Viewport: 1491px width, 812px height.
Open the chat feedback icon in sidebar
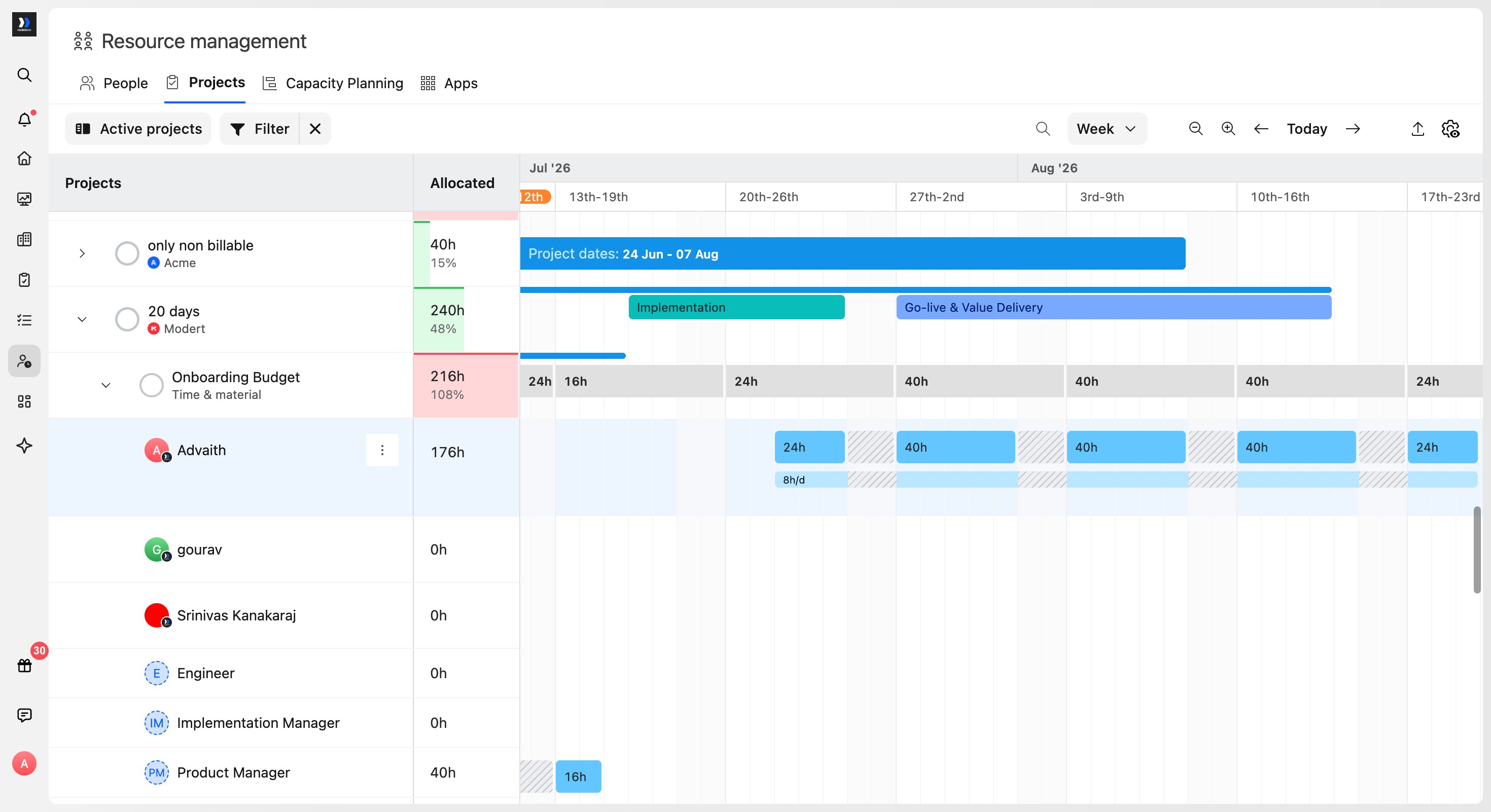pyautogui.click(x=24, y=715)
